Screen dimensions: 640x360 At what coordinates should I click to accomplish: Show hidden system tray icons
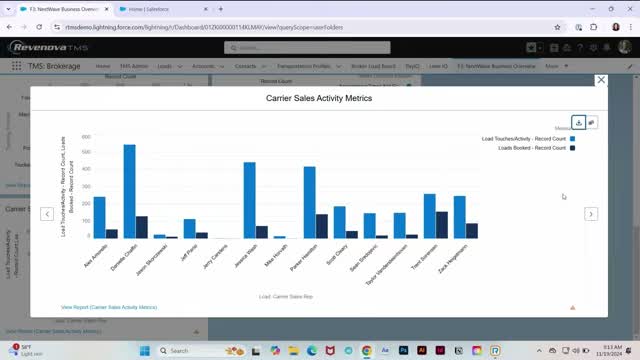coord(539,351)
